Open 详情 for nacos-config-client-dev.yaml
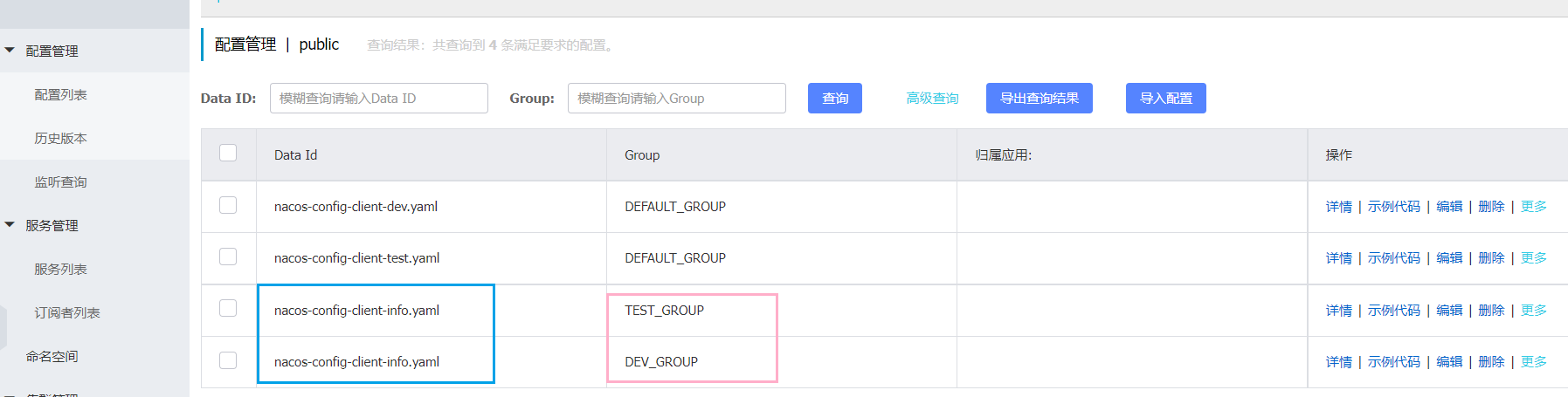 (1338, 207)
